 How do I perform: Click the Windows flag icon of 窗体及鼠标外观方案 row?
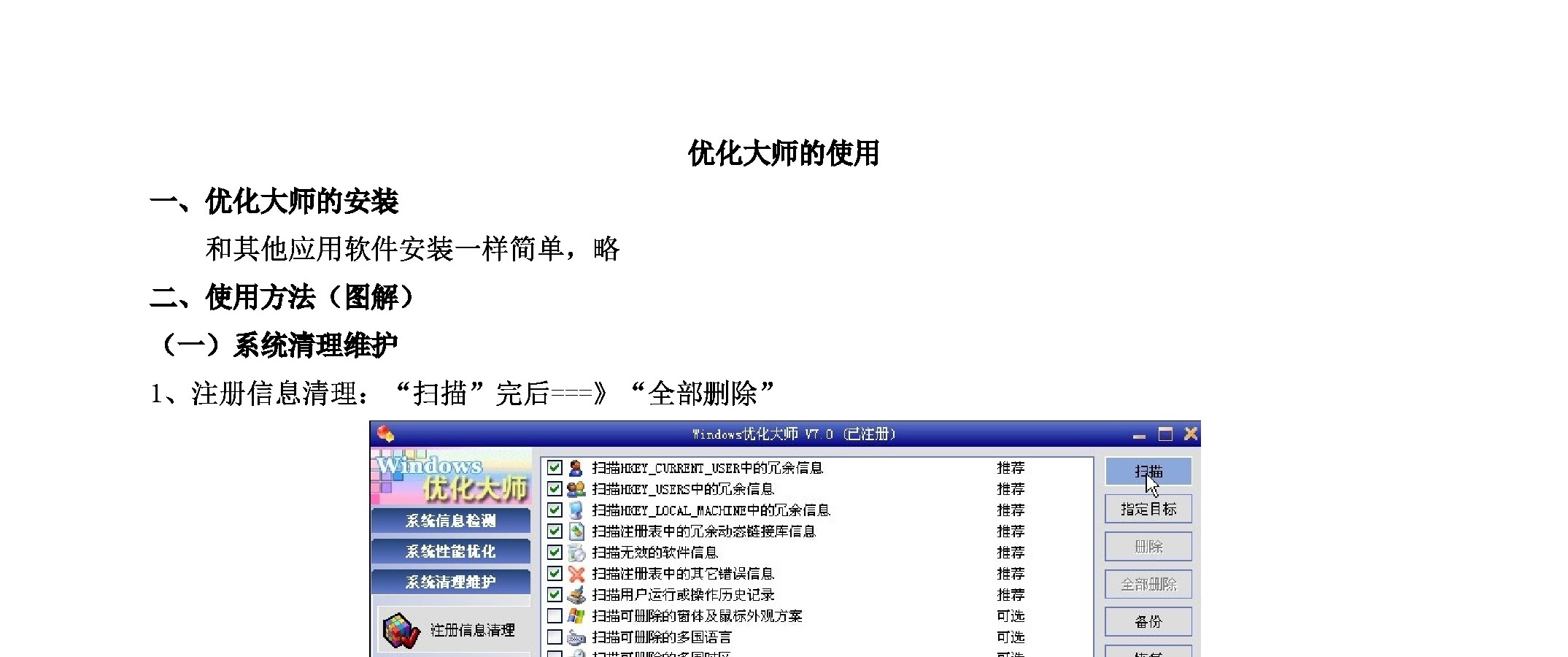click(x=576, y=616)
